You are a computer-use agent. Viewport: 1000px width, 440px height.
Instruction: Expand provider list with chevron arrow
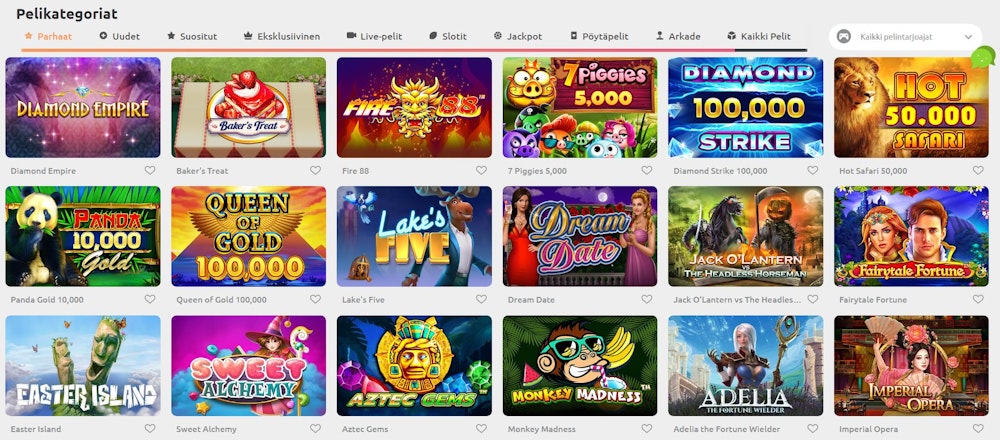[968, 37]
